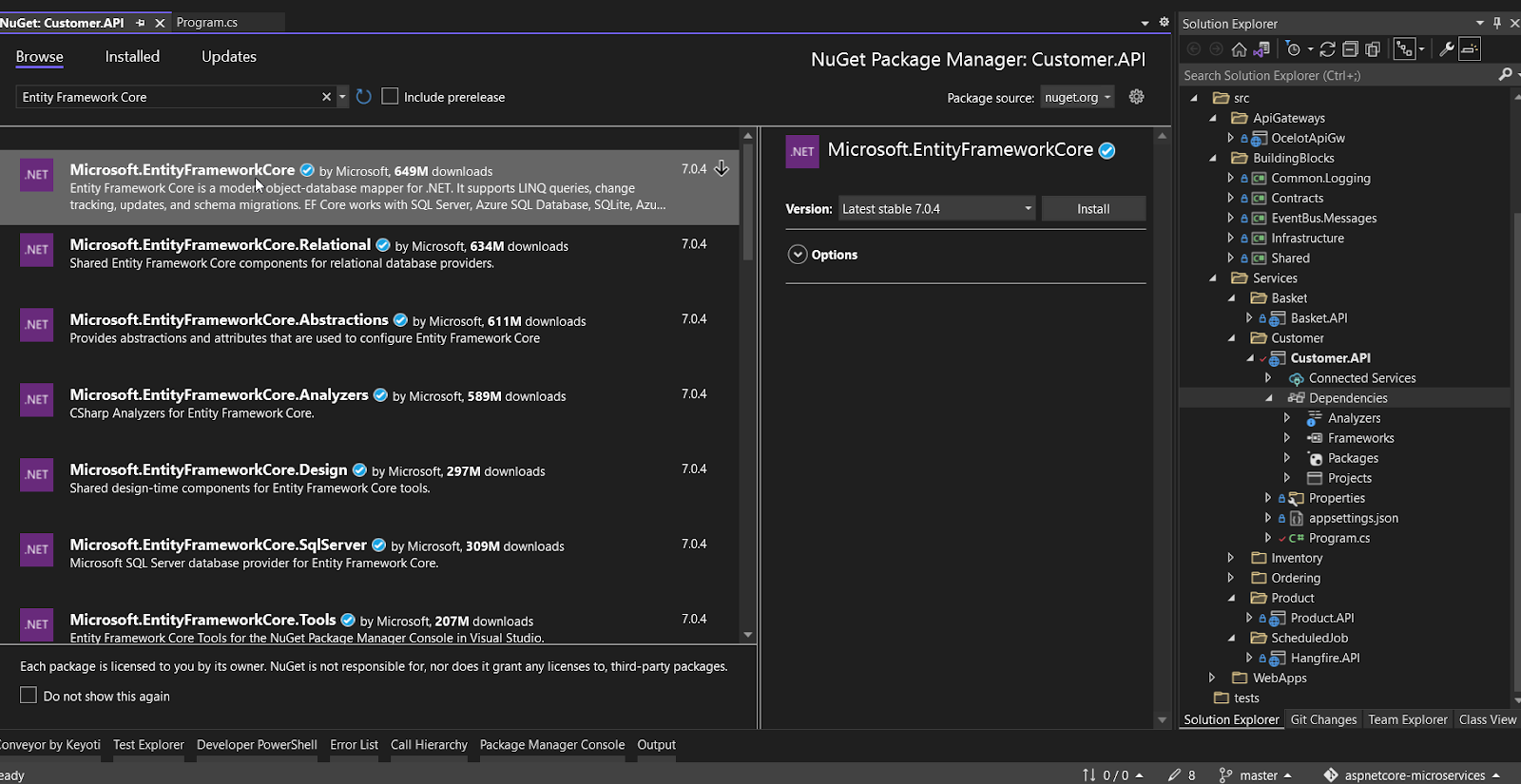Close the NuGet: Customer.API tab
The width and height of the screenshot is (1521, 784).
pyautogui.click(x=160, y=23)
